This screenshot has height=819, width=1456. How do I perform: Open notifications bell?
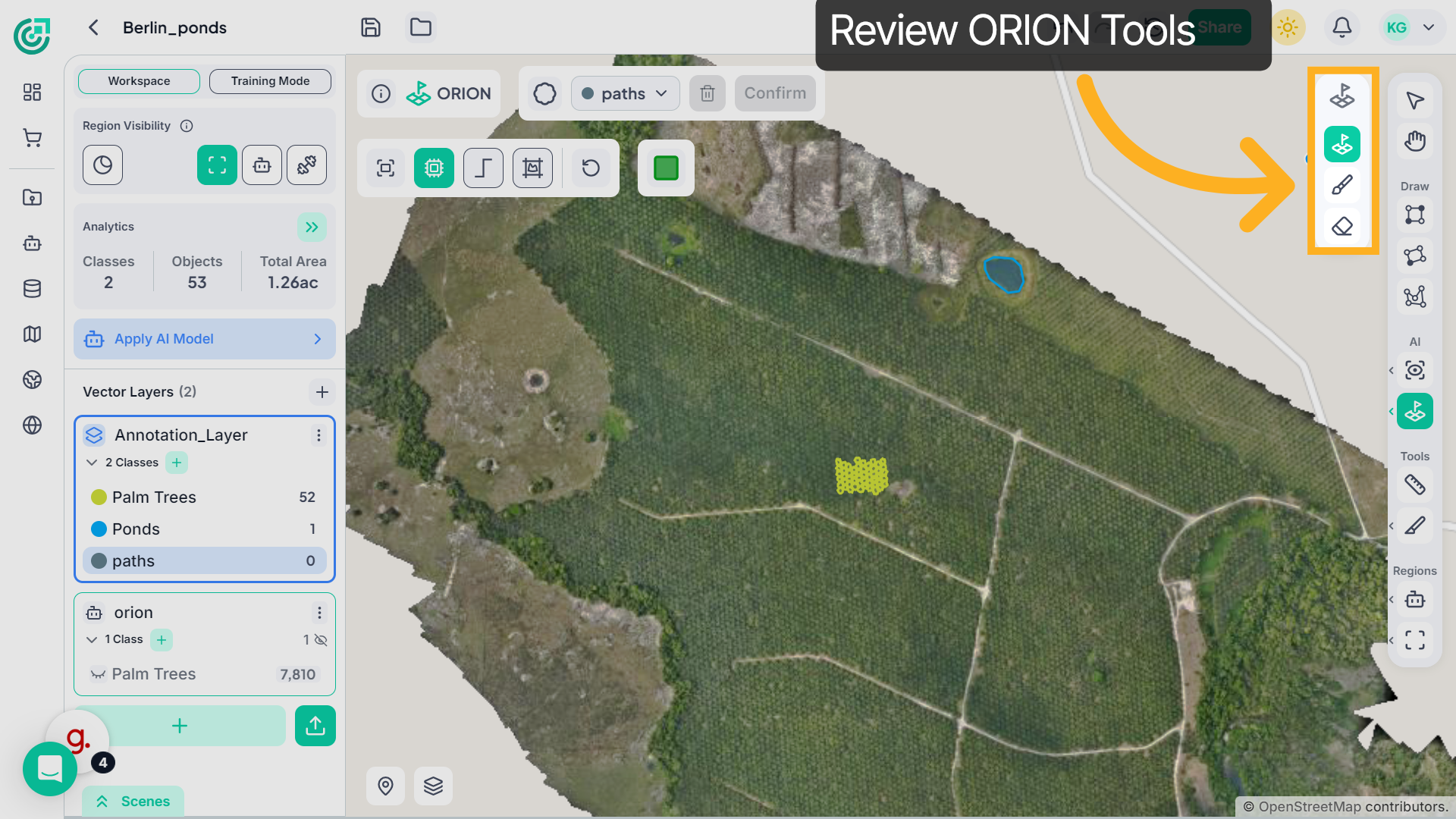pyautogui.click(x=1342, y=28)
